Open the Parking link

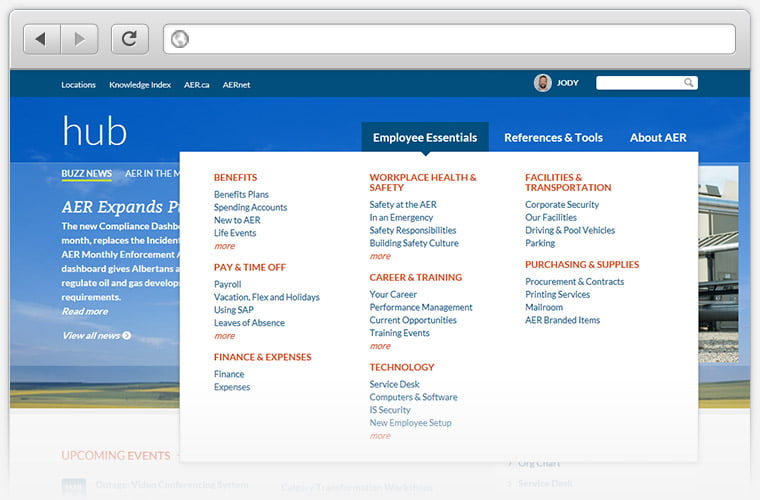(540, 243)
